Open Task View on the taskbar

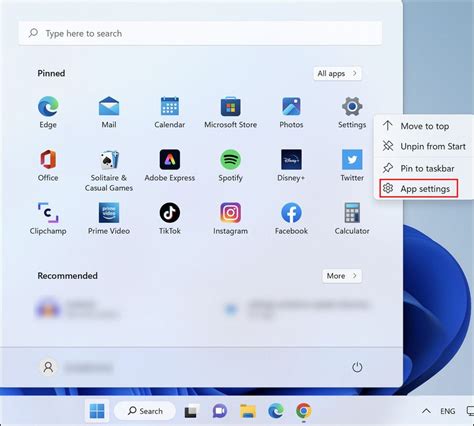pos(192,411)
